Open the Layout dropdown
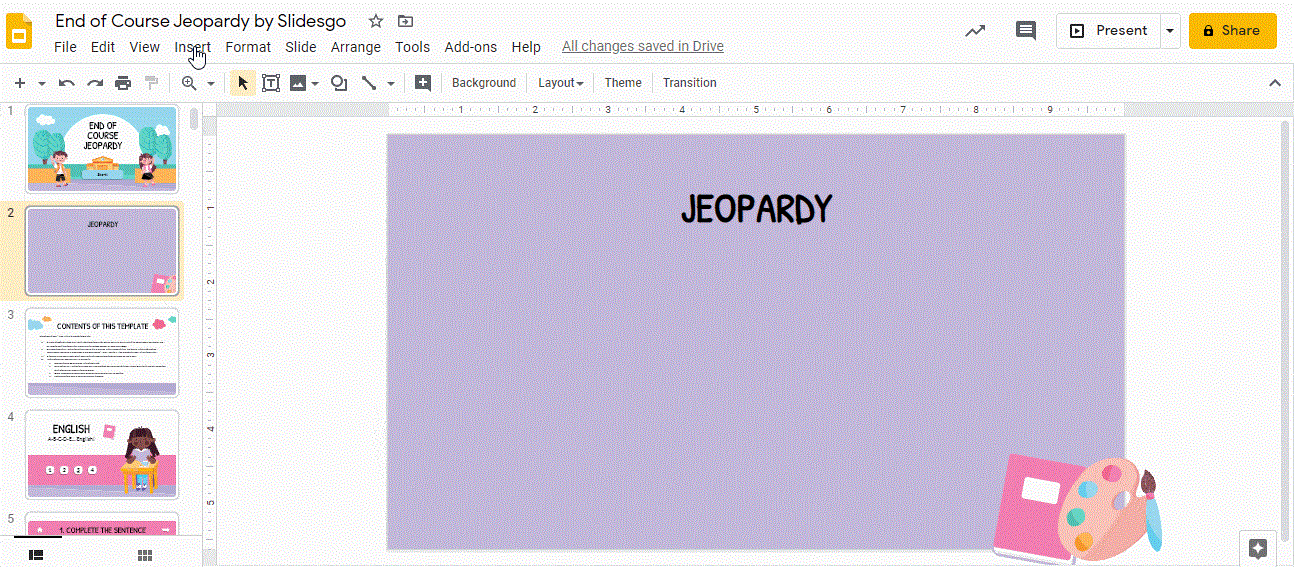 click(560, 83)
